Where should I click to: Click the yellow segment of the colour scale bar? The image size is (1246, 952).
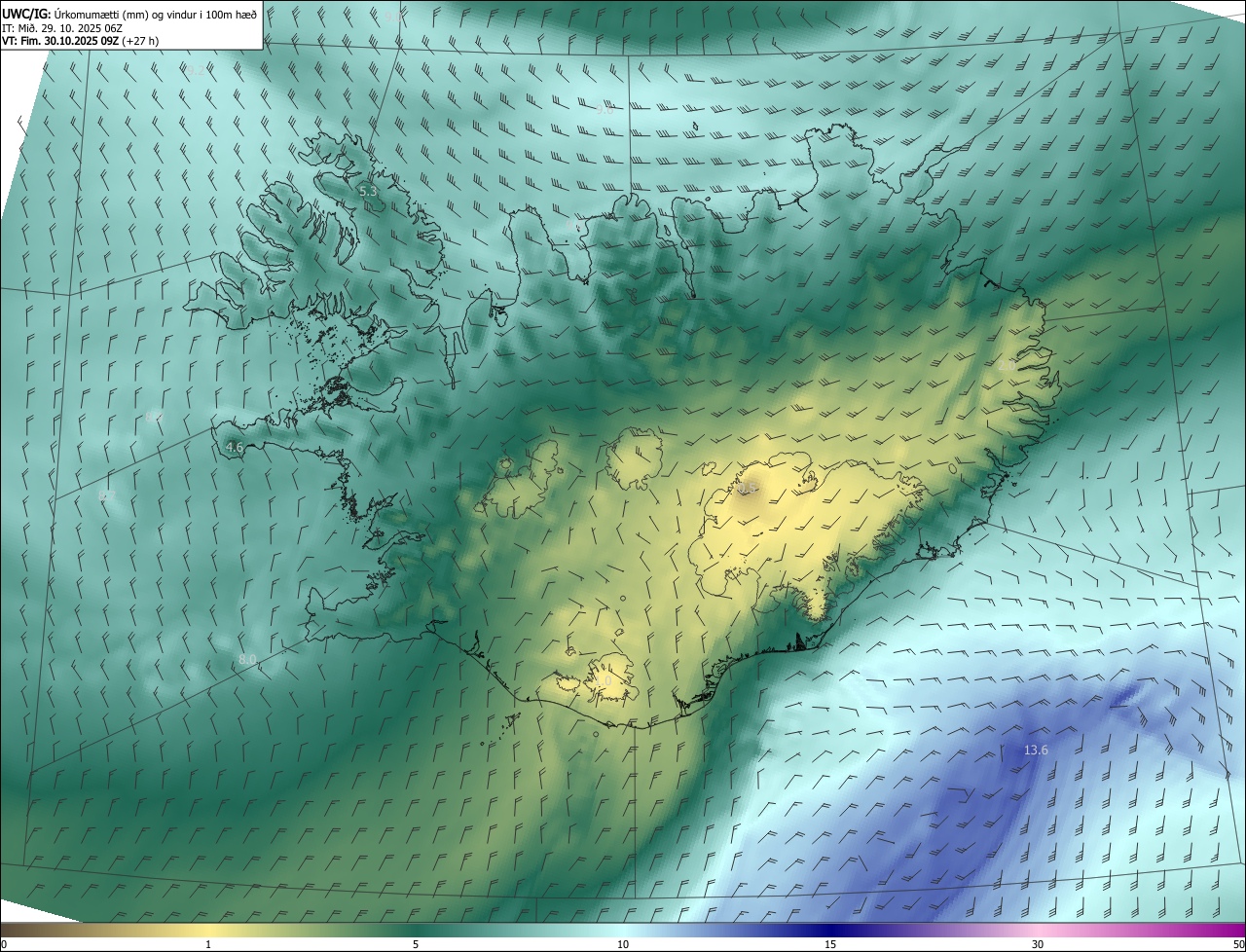(x=208, y=930)
